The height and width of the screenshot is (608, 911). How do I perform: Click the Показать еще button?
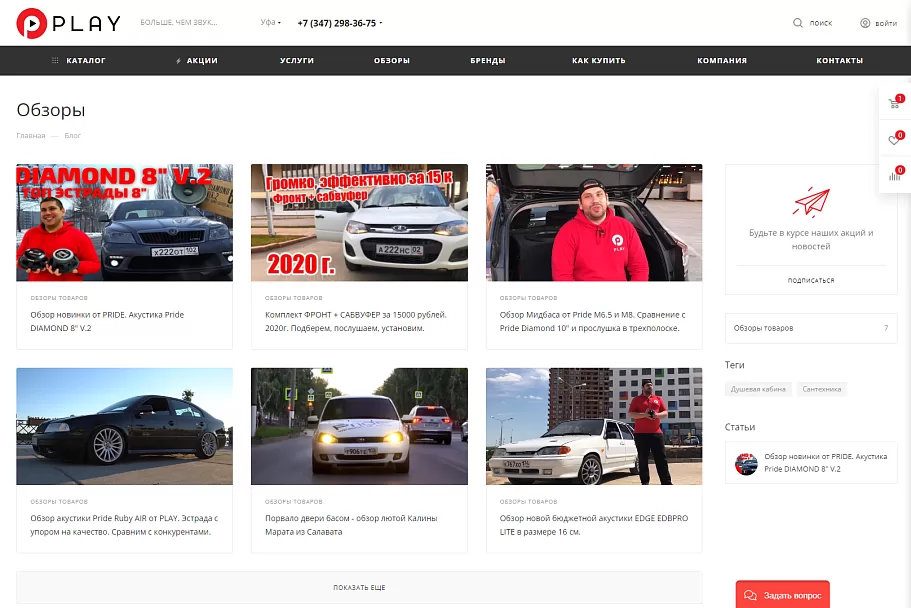click(359, 588)
